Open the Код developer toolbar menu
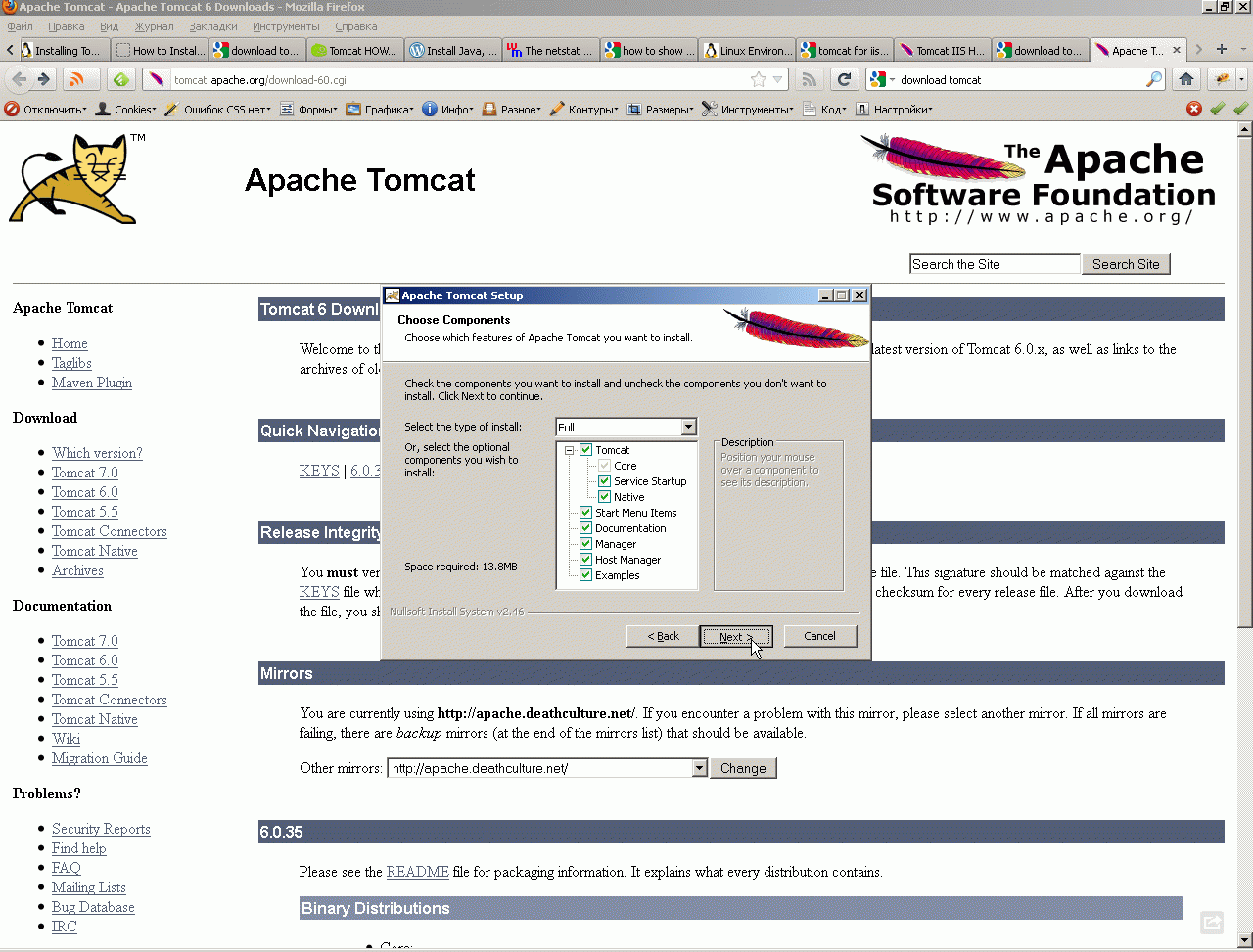Screen dimensions: 1253x952 pyautogui.click(x=824, y=110)
